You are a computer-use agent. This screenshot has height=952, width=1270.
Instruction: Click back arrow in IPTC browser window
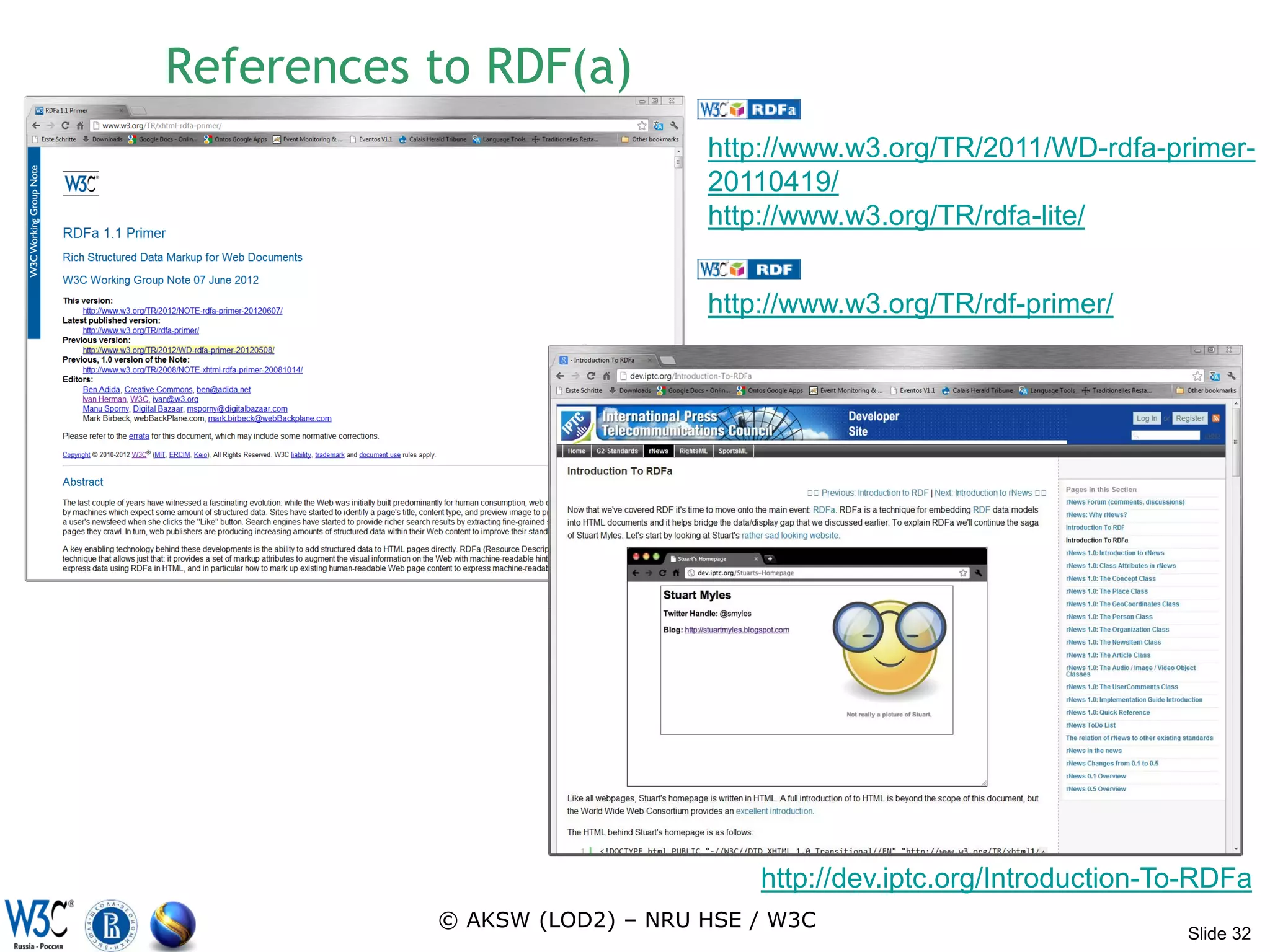click(x=560, y=376)
